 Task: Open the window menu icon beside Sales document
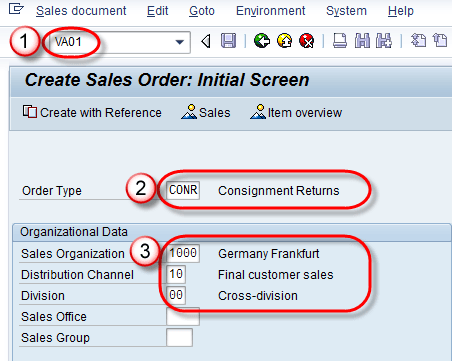coord(16,9)
